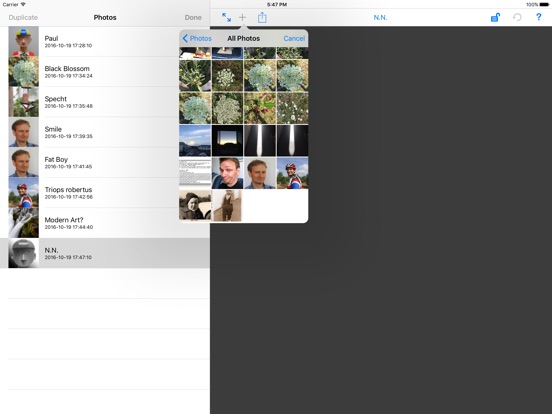The width and height of the screenshot is (552, 414).
Task: Tap the full-screen expand arrows icon
Action: click(x=226, y=17)
